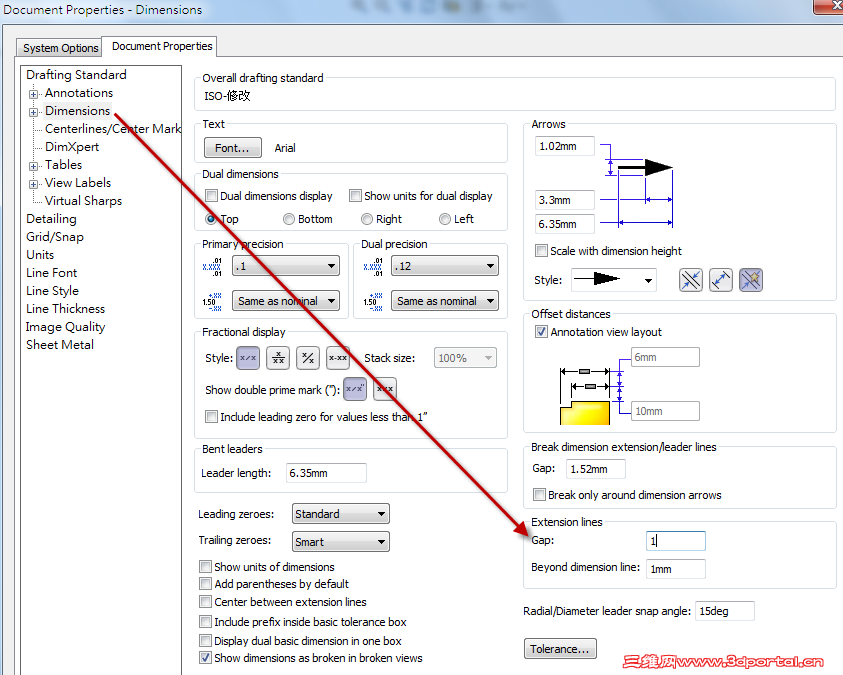
Task: Enable Show units of dimensions
Action: [205, 566]
